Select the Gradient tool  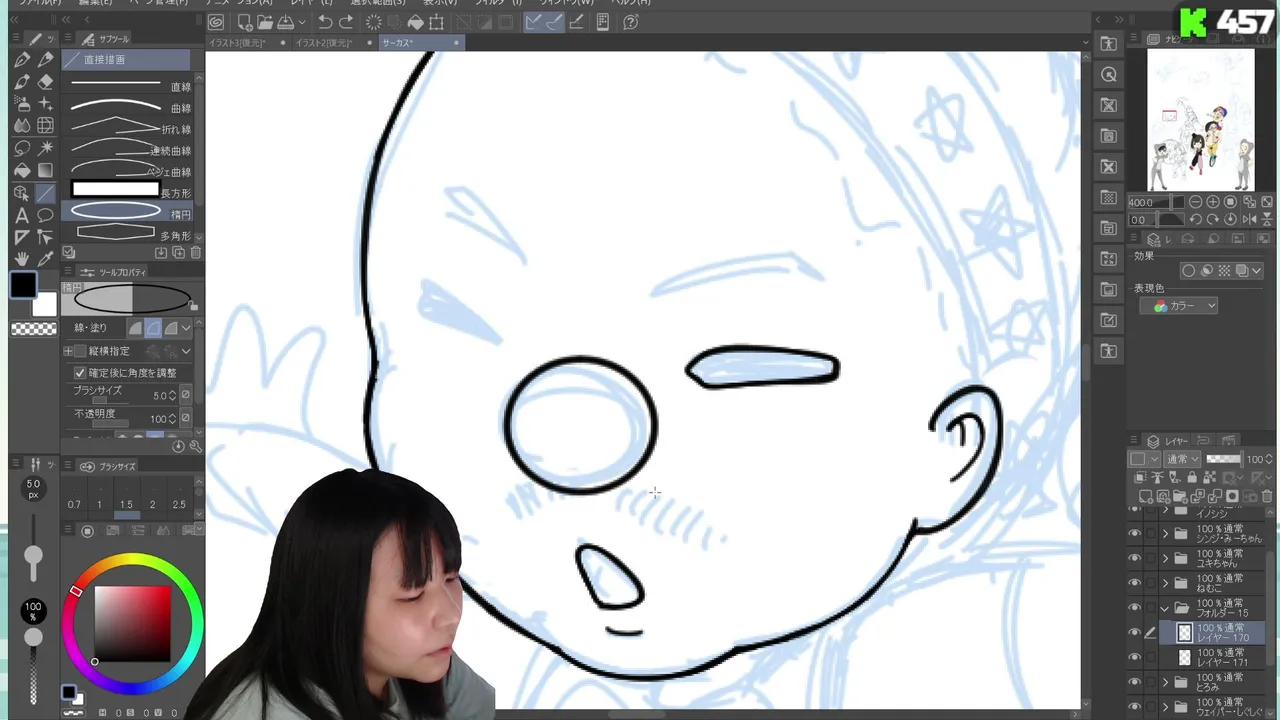click(45, 170)
